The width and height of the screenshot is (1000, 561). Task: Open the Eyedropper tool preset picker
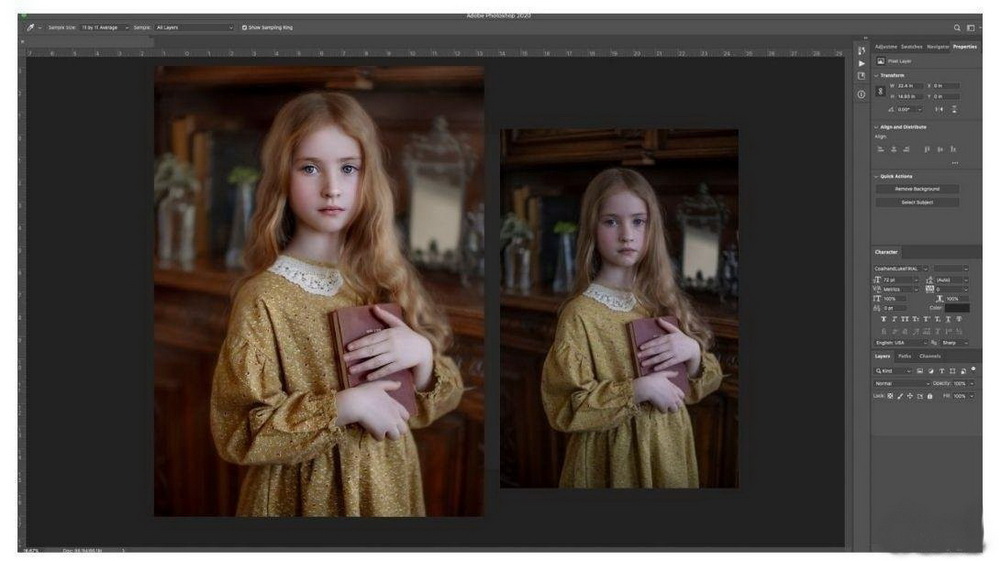39,27
